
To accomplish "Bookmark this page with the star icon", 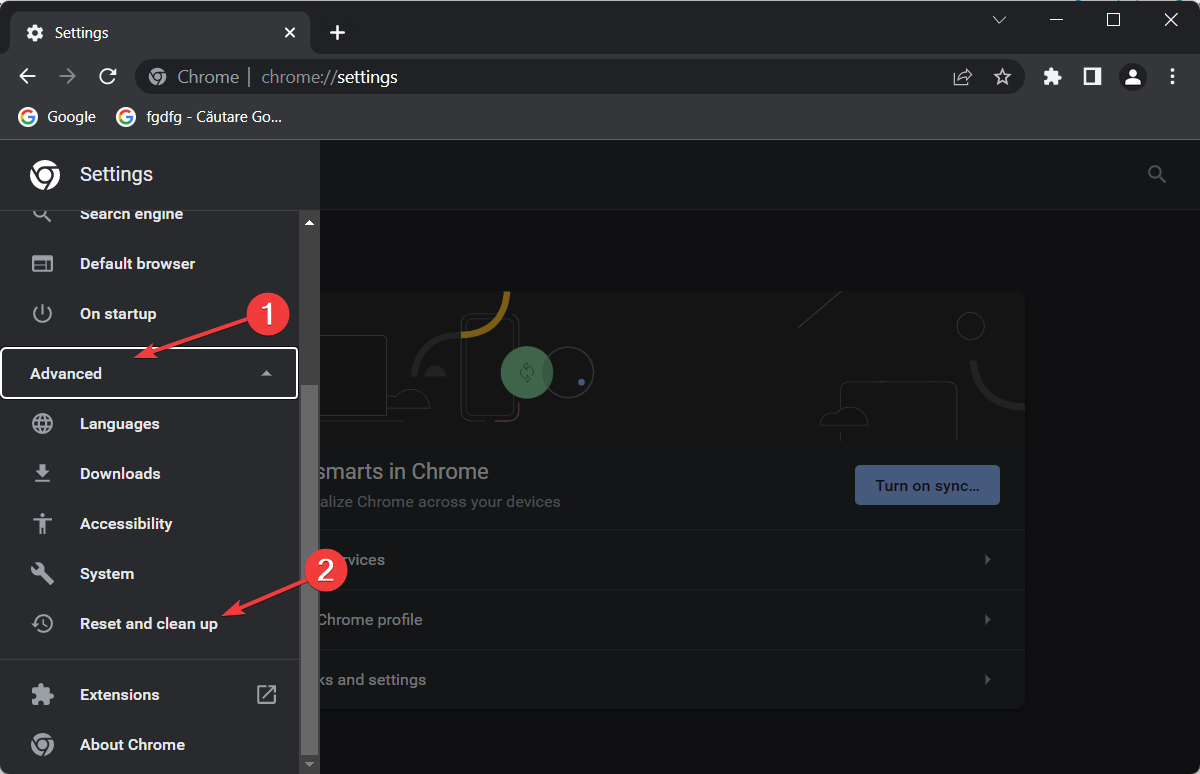I will pyautogui.click(x=1002, y=76).
